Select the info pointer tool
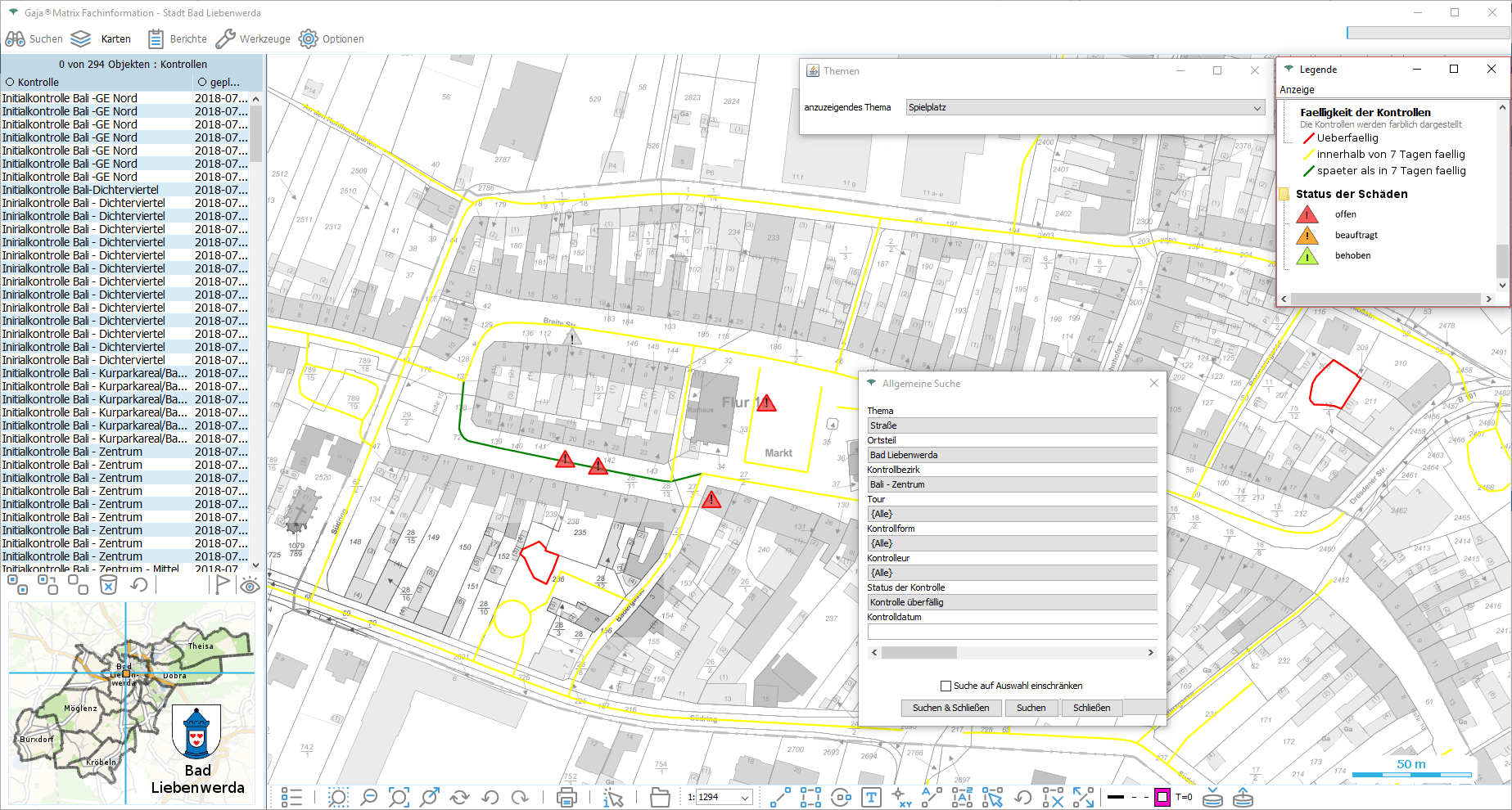The image size is (1512, 810). (x=613, y=797)
